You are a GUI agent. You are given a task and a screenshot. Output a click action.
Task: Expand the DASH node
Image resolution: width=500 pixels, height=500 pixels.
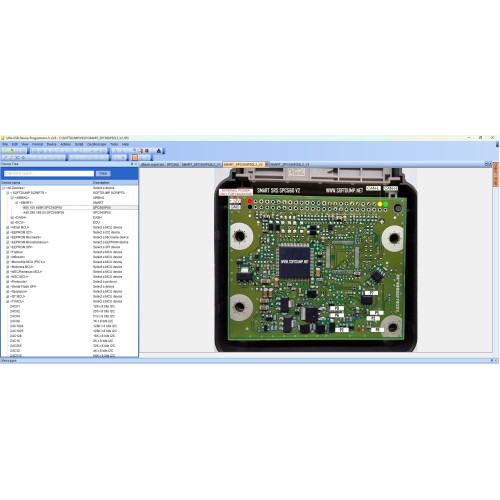12,217
